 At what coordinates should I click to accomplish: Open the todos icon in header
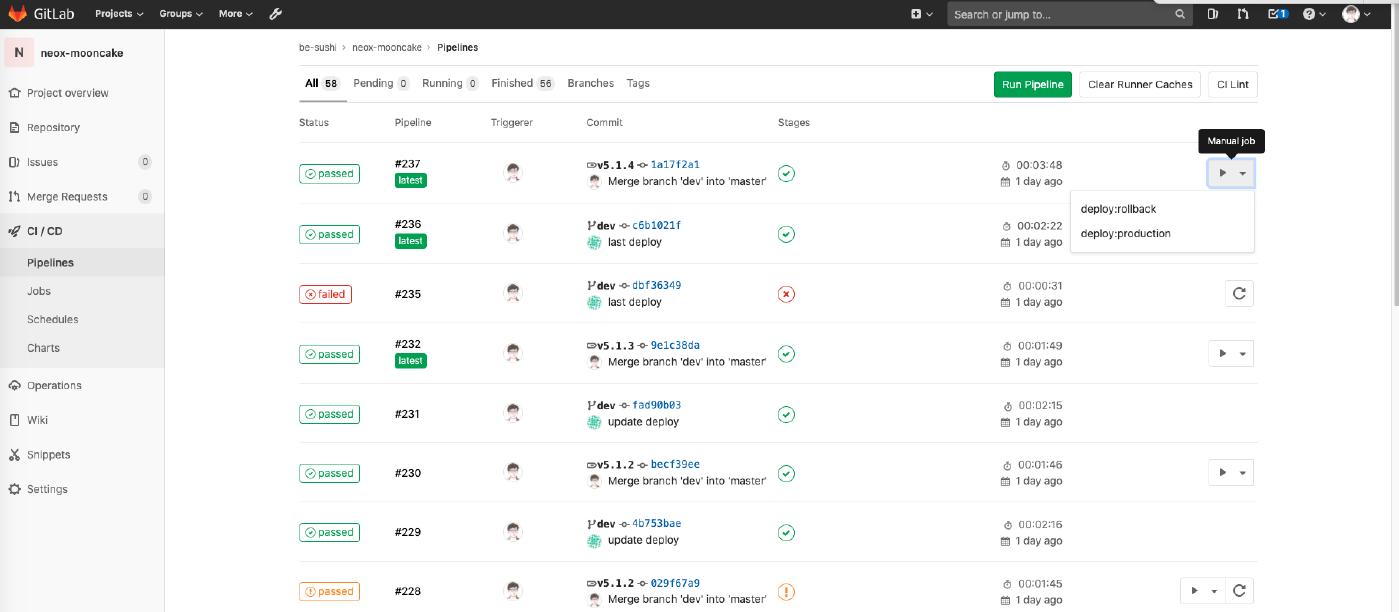click(x=1277, y=14)
